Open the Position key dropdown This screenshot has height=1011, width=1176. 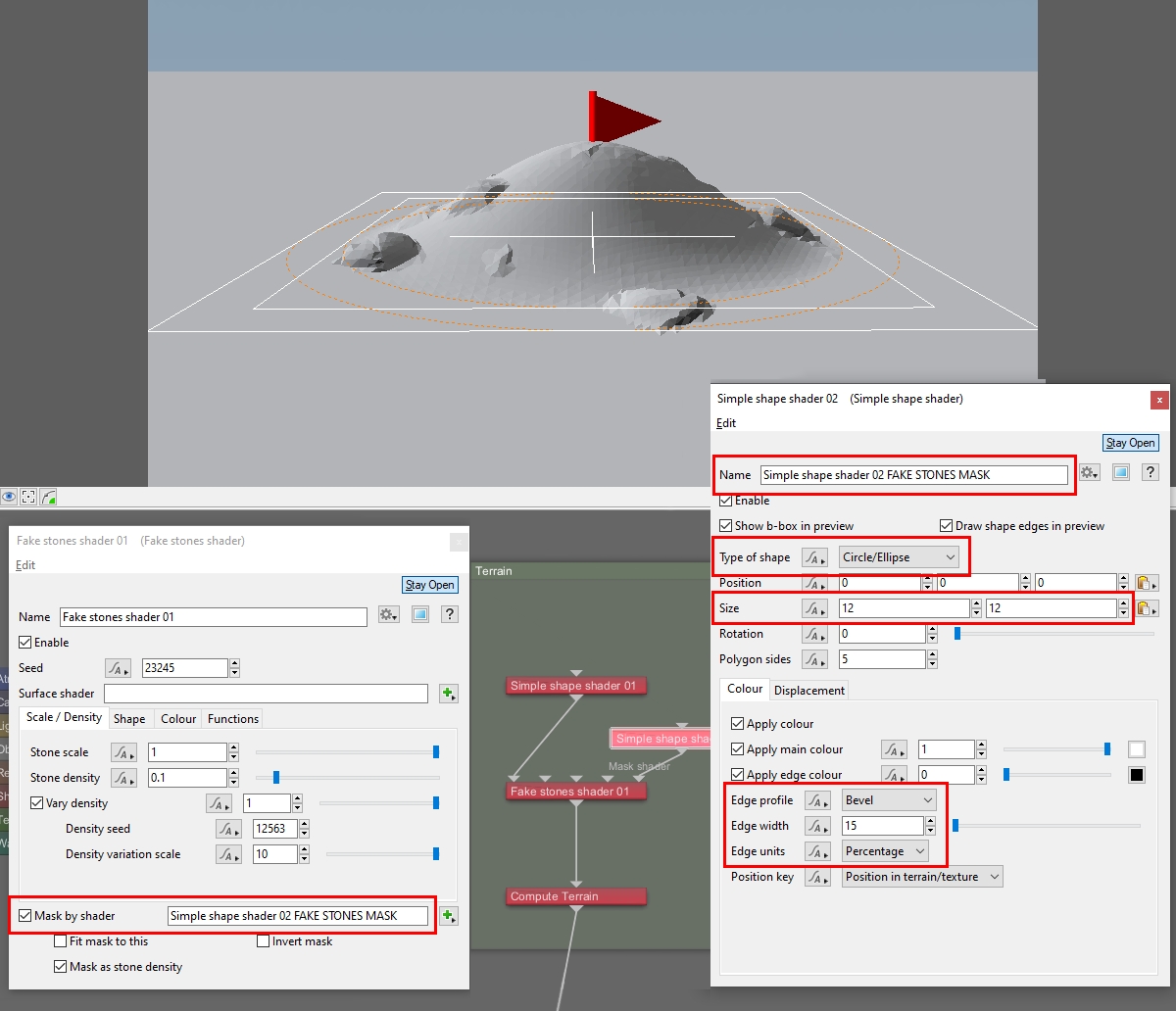922,877
